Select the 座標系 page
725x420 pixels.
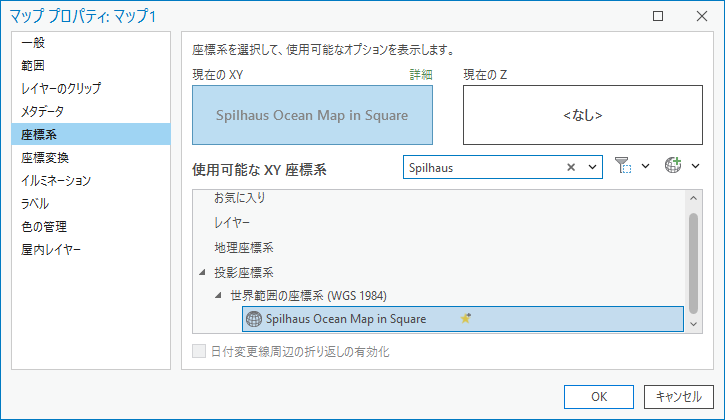pyautogui.click(x=91, y=135)
